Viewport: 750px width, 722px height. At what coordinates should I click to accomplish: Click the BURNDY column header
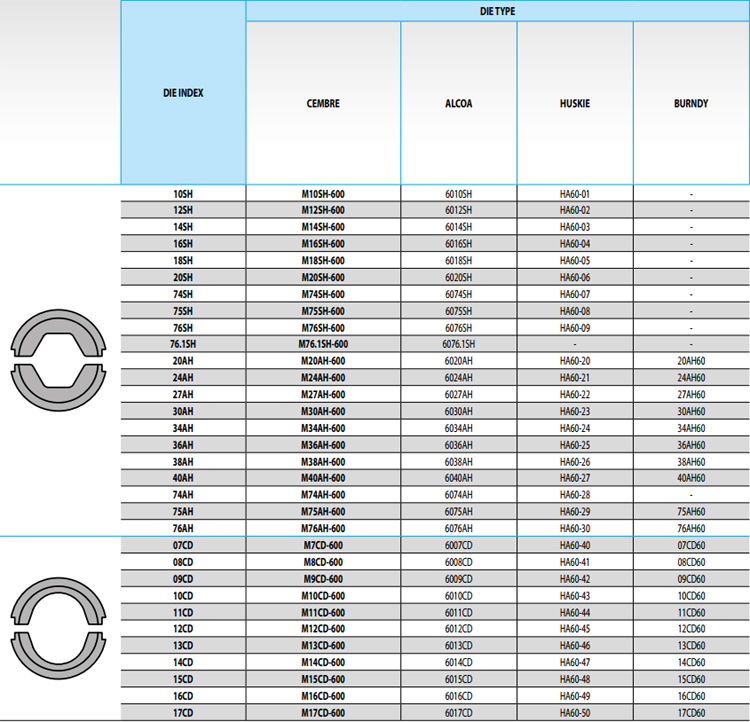[691, 103]
